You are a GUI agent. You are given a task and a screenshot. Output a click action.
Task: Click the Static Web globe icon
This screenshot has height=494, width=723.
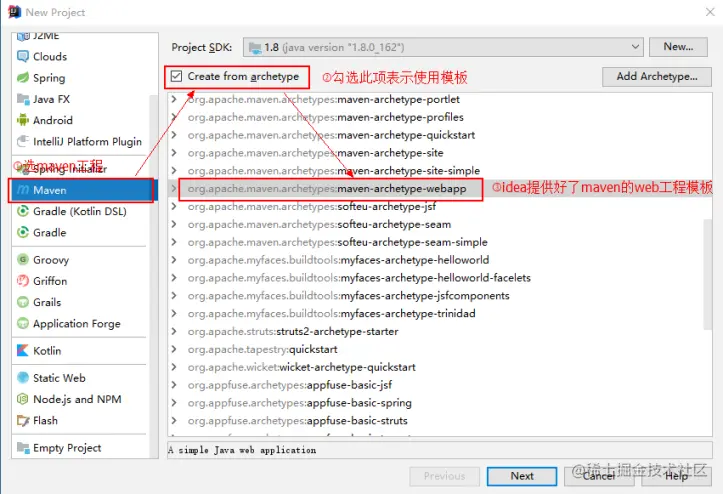23,378
